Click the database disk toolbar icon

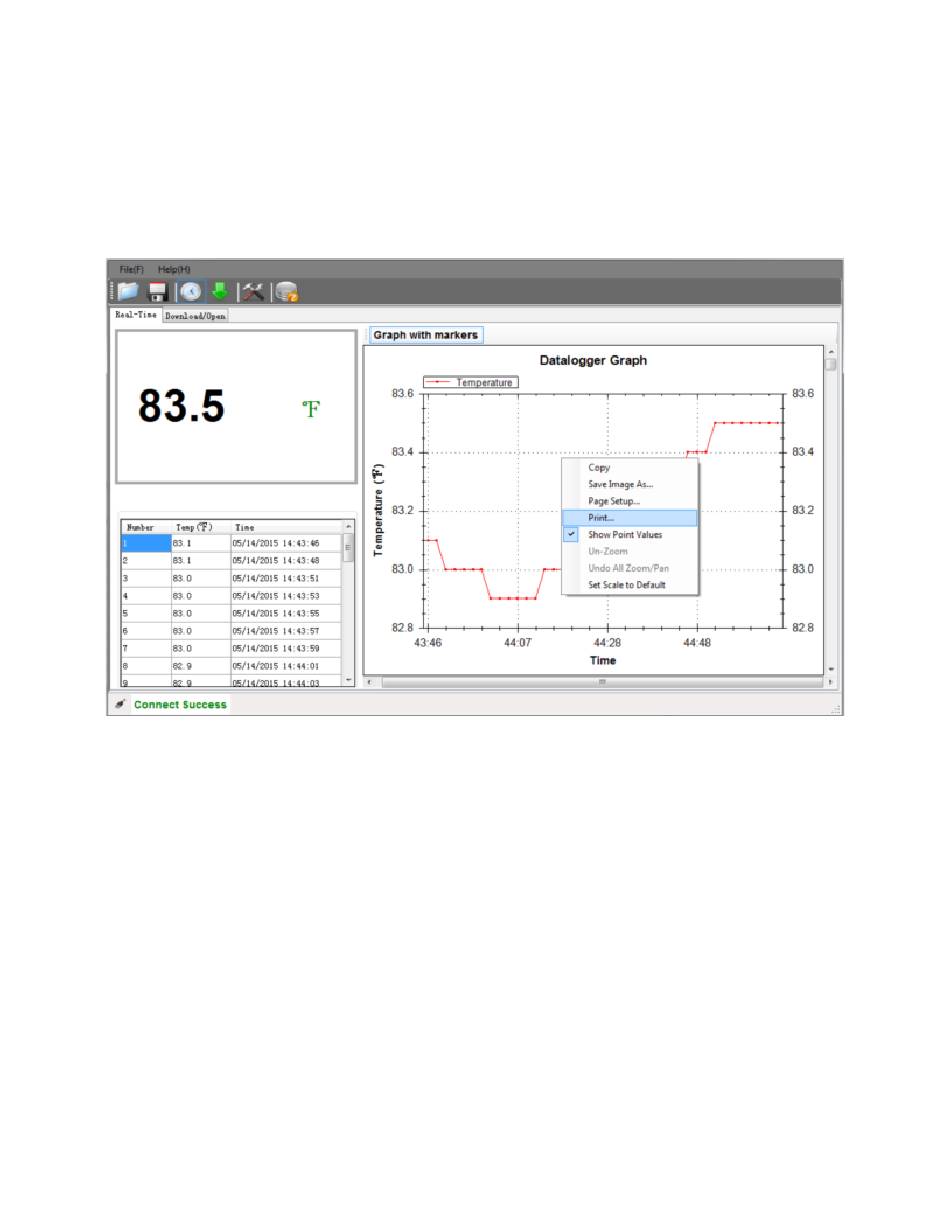coord(287,291)
